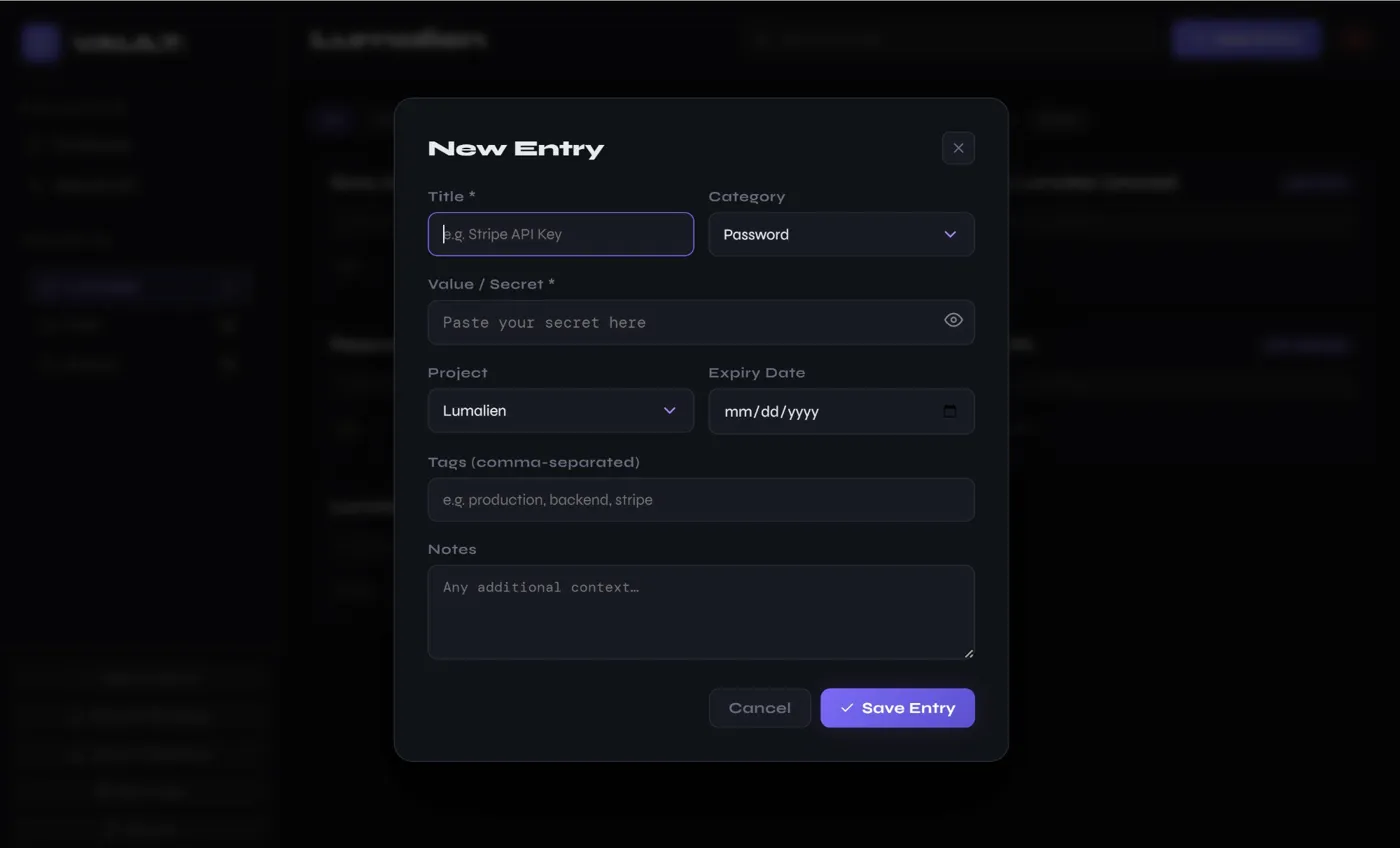Open the calendar picker for Expiry Date
Viewport: 1400px width, 848px height.
[950, 411]
